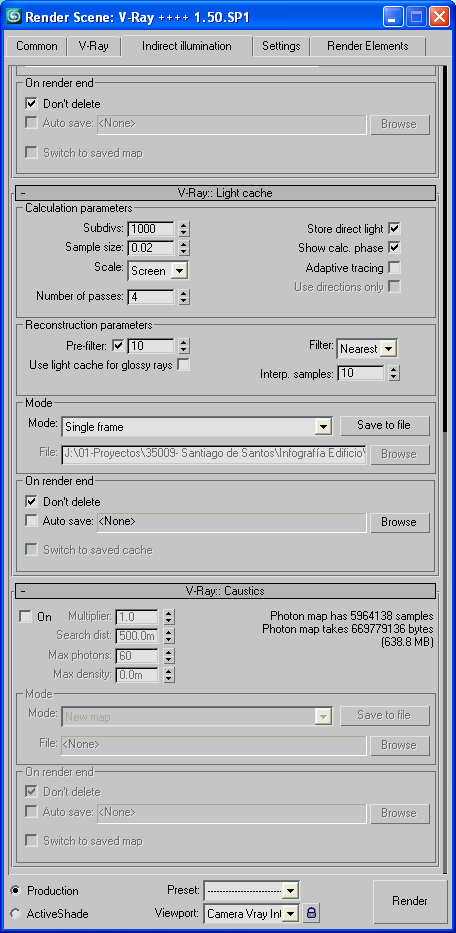456x933 pixels.
Task: Enable Light cache Auto save checkbox
Action: [32, 521]
